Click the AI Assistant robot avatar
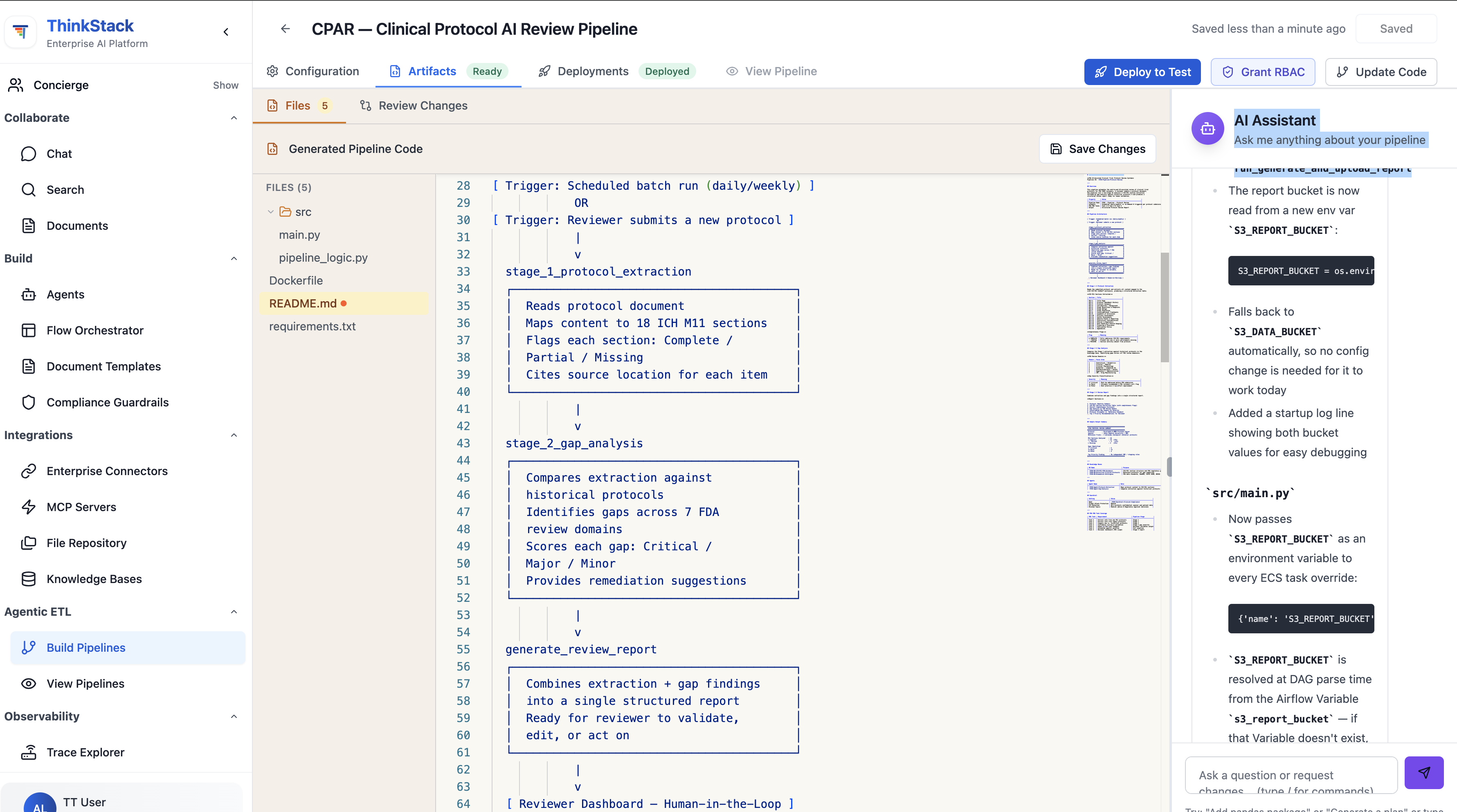Viewport: 1457px width, 812px height. [1207, 128]
